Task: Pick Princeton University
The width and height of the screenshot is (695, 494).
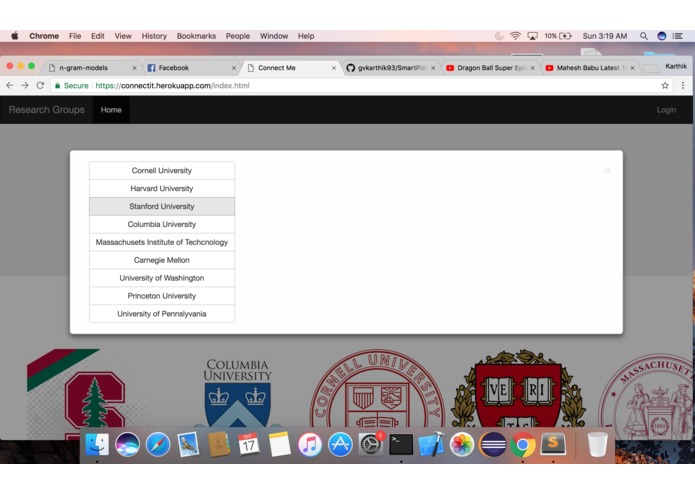Action: click(162, 296)
